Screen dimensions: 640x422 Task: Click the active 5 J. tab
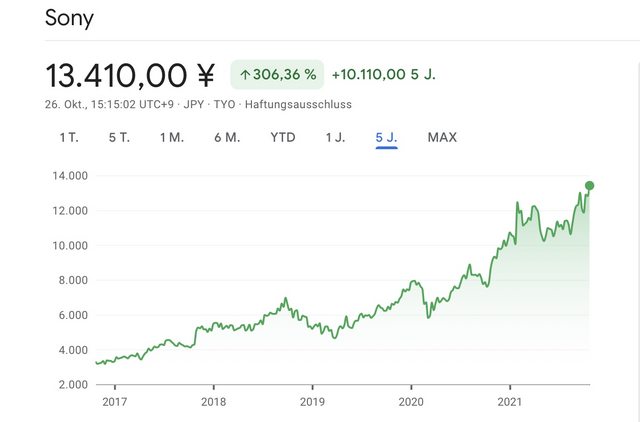[386, 138]
